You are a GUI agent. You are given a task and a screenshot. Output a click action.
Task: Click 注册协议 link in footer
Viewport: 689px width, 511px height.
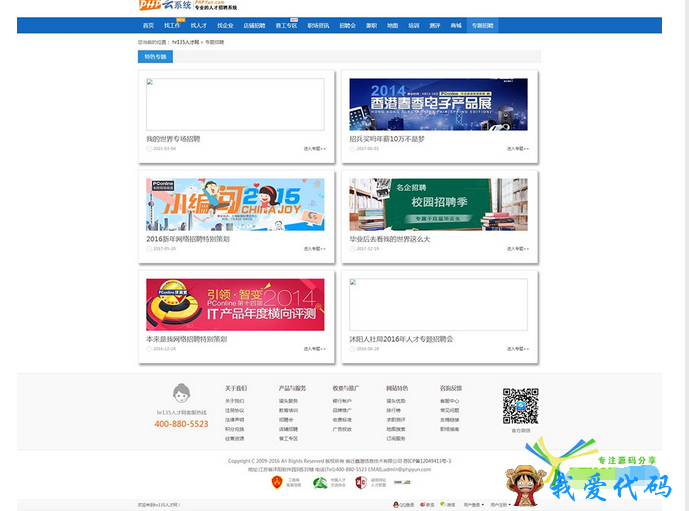click(235, 410)
